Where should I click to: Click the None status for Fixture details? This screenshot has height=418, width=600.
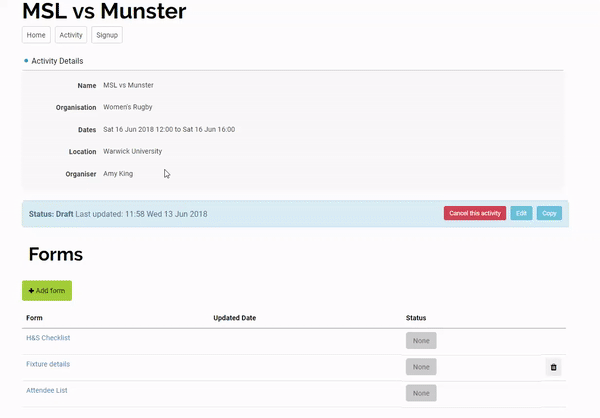tap(421, 367)
